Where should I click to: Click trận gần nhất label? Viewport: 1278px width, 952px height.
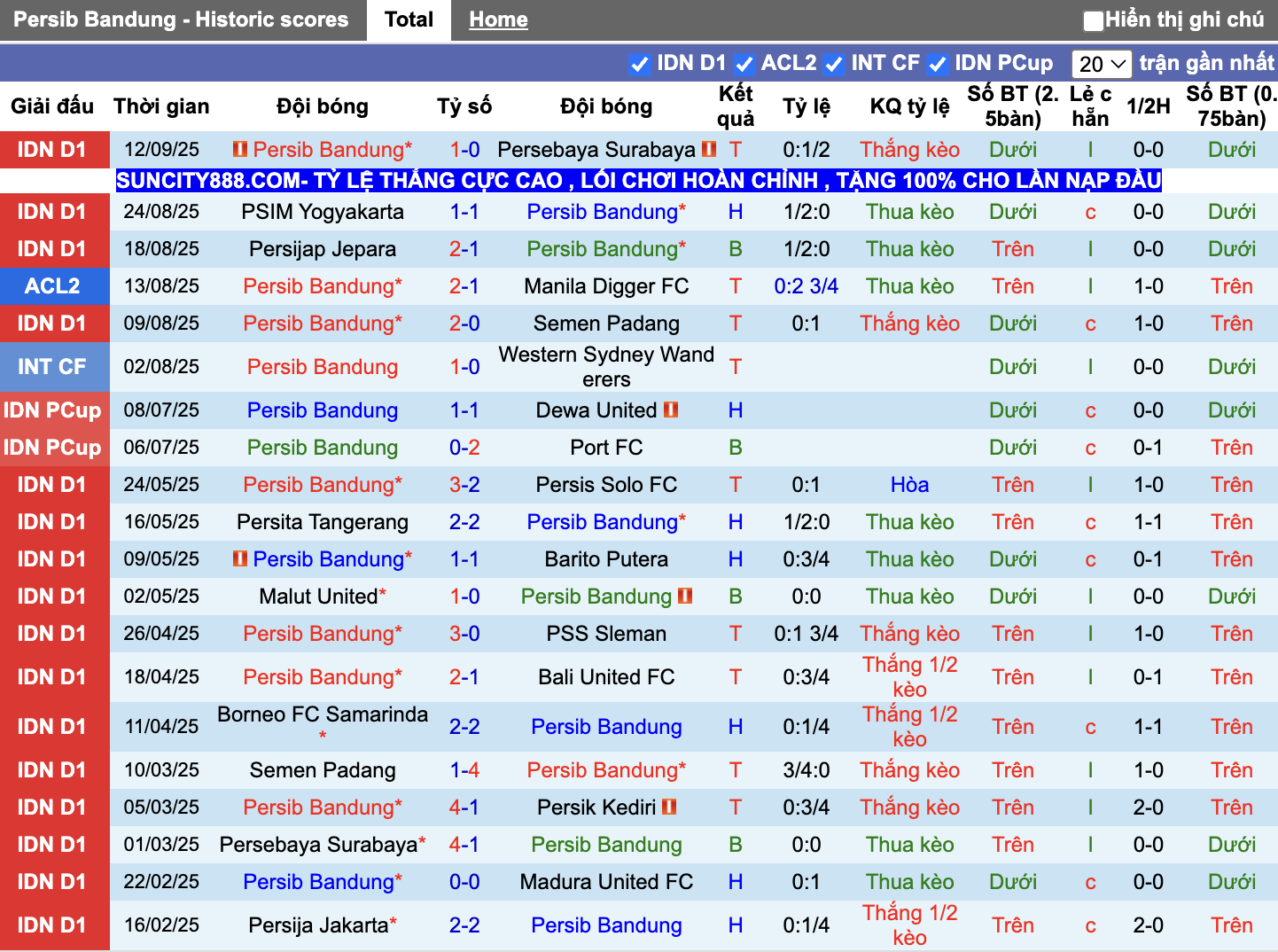pos(1206,63)
